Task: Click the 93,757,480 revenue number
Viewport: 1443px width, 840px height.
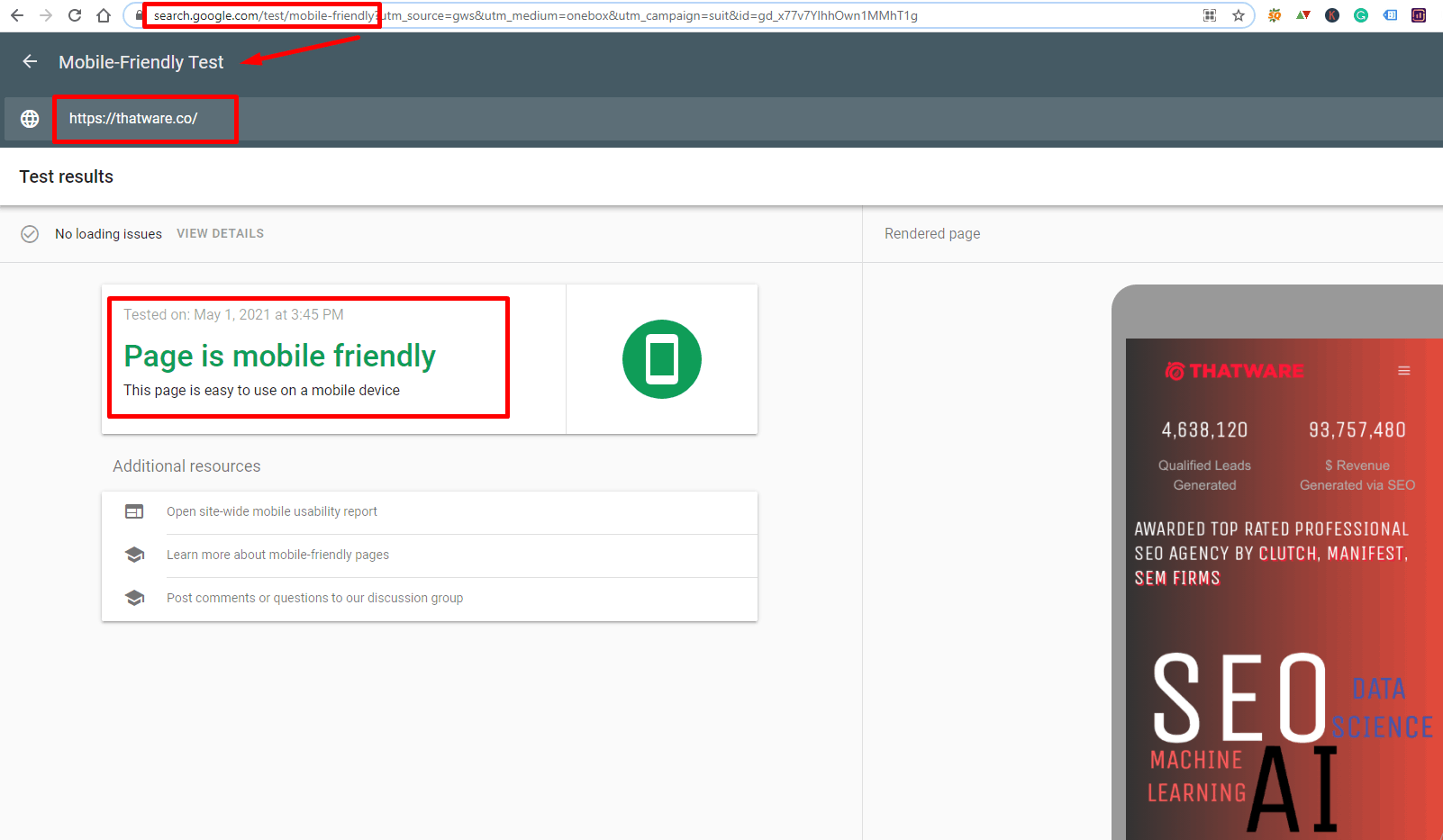Action: (1357, 429)
